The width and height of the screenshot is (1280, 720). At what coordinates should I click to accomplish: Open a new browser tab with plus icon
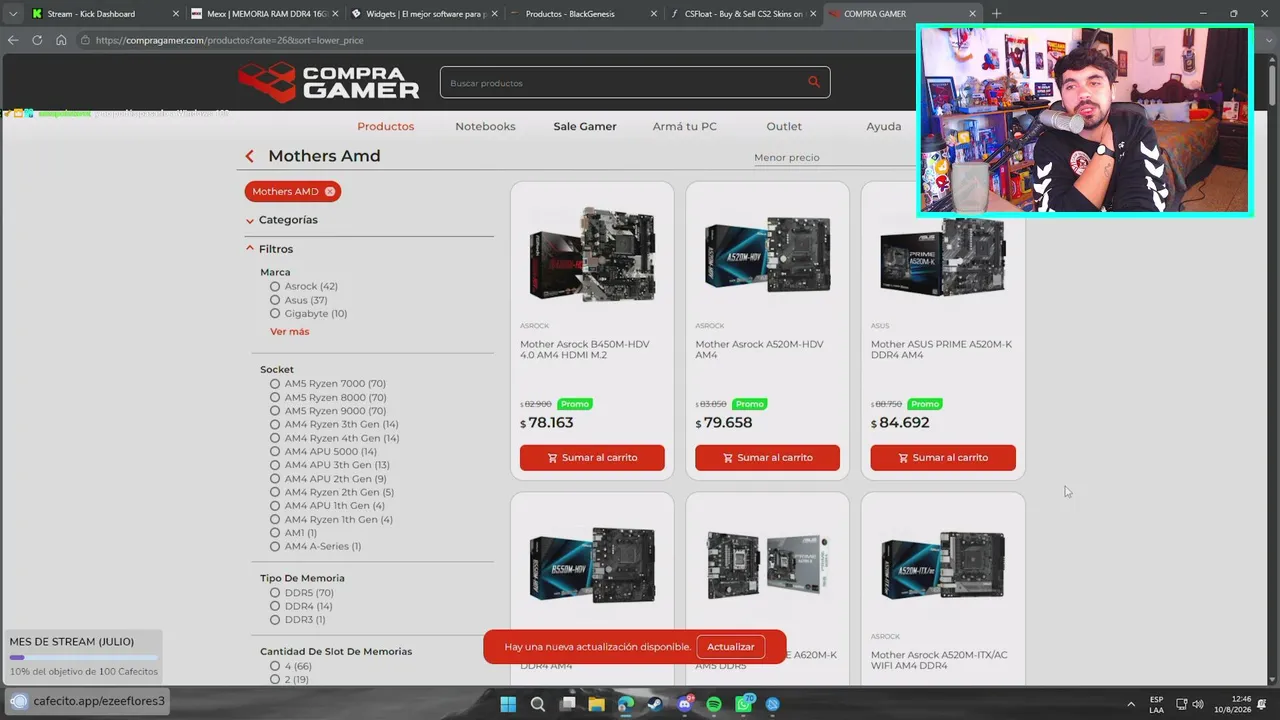tap(996, 14)
